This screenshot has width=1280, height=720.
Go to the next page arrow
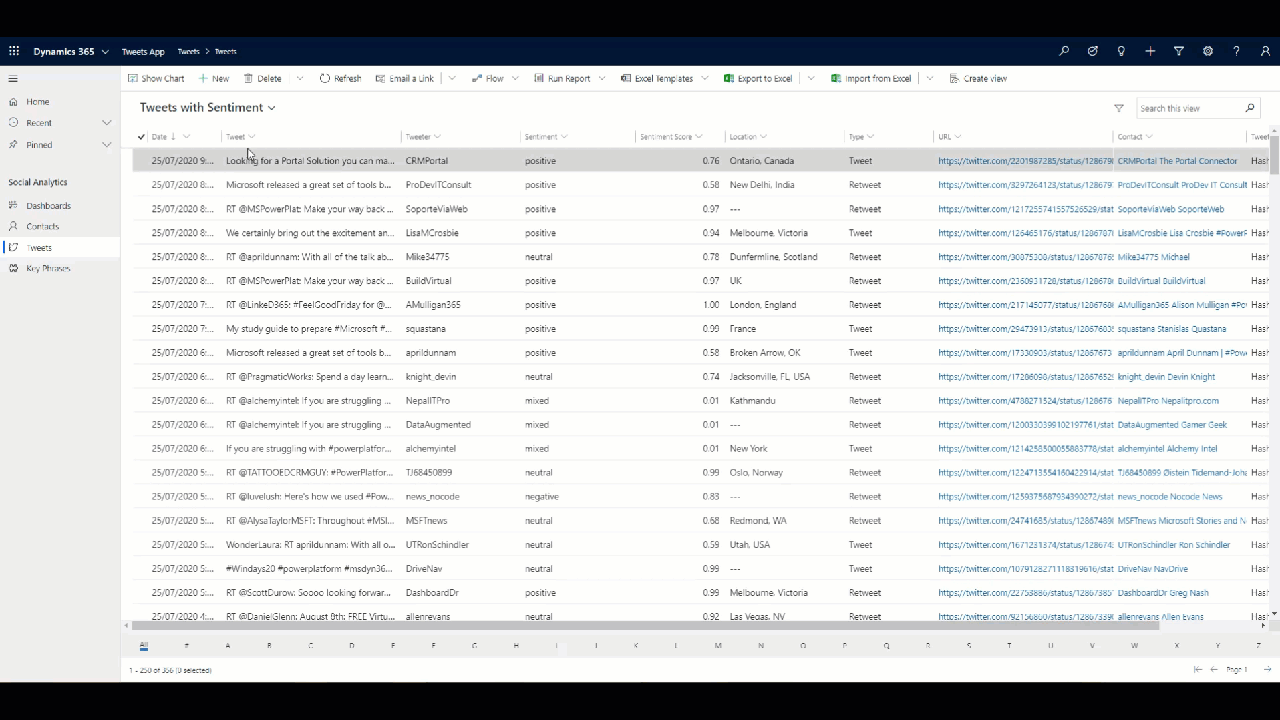click(x=1267, y=670)
